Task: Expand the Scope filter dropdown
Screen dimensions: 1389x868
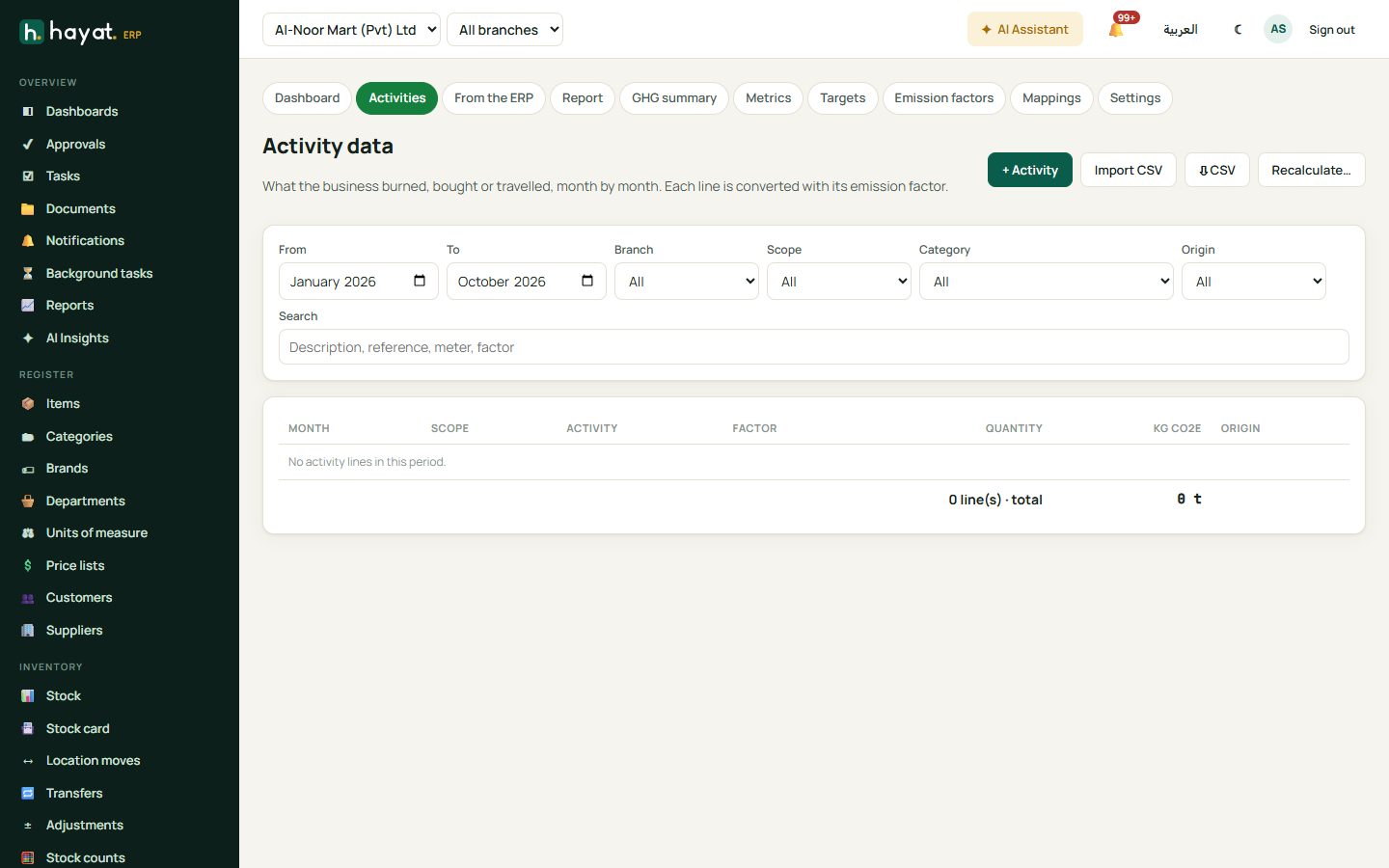Action: click(x=839, y=282)
